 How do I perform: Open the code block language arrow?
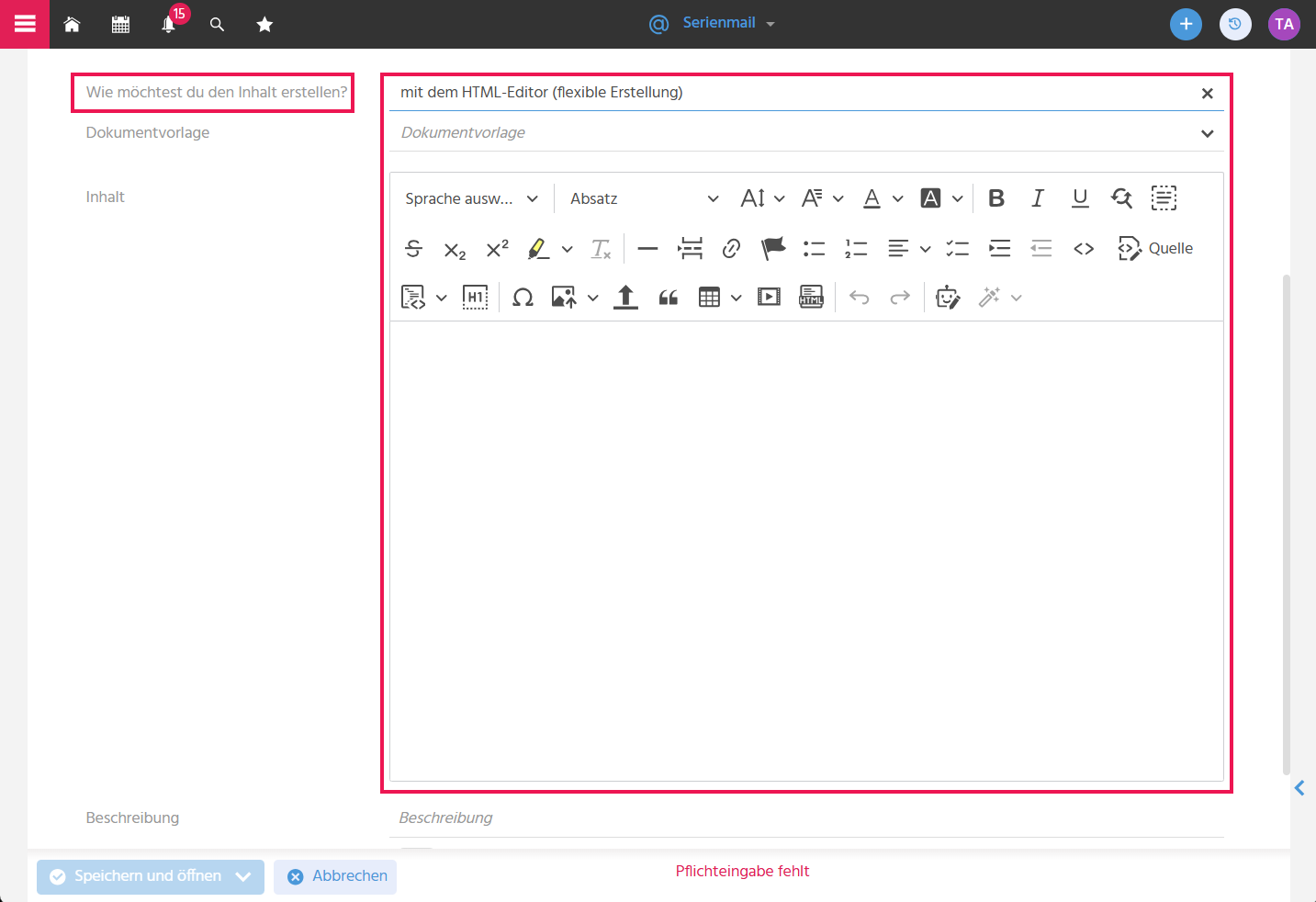pos(441,298)
